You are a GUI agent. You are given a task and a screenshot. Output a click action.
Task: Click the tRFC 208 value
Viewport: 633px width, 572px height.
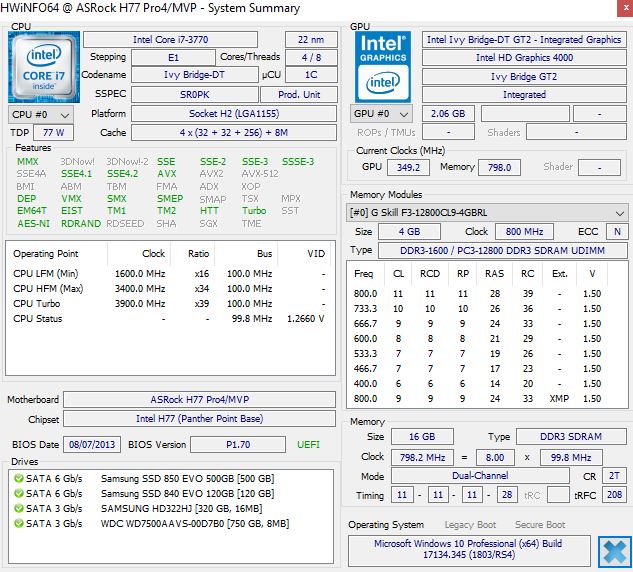pos(614,495)
